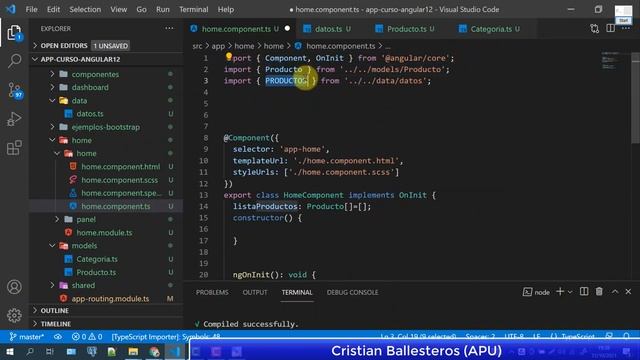This screenshot has height=360, width=640.
Task: Switch to Producto.ts editor tab
Action: [x=406, y=29]
